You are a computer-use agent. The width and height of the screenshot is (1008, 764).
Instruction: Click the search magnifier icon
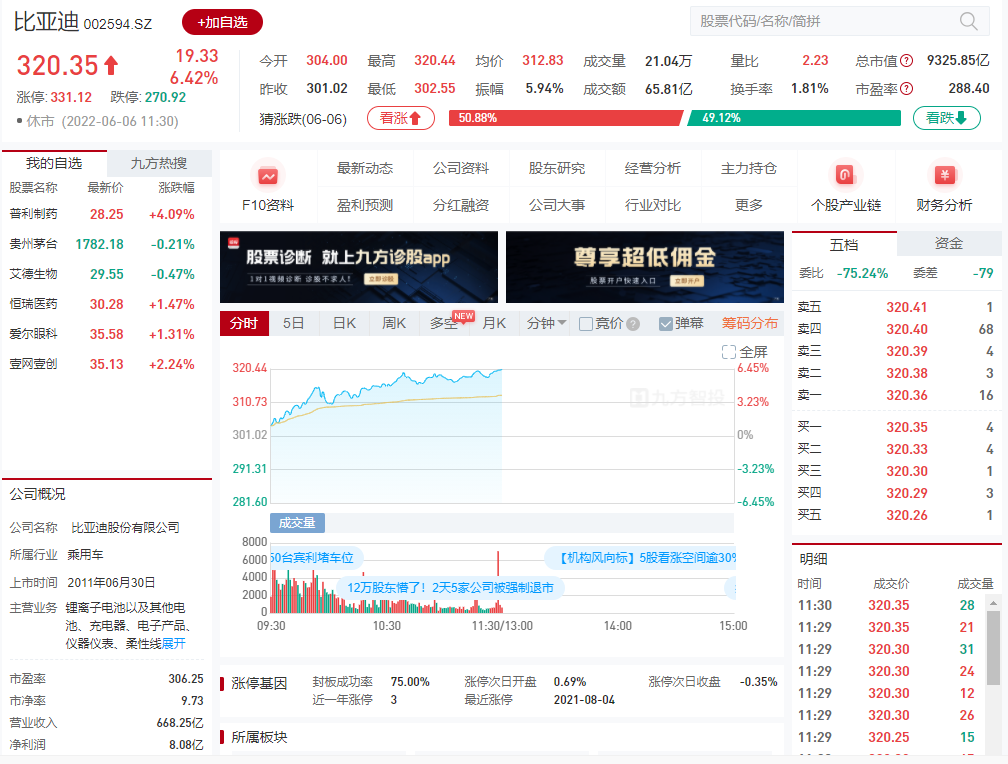(x=968, y=21)
